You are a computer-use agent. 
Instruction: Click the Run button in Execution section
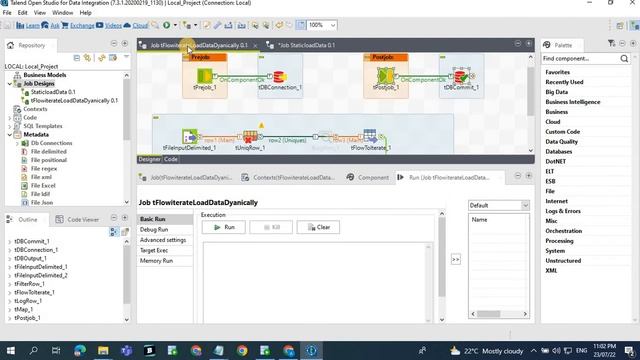[224, 227]
